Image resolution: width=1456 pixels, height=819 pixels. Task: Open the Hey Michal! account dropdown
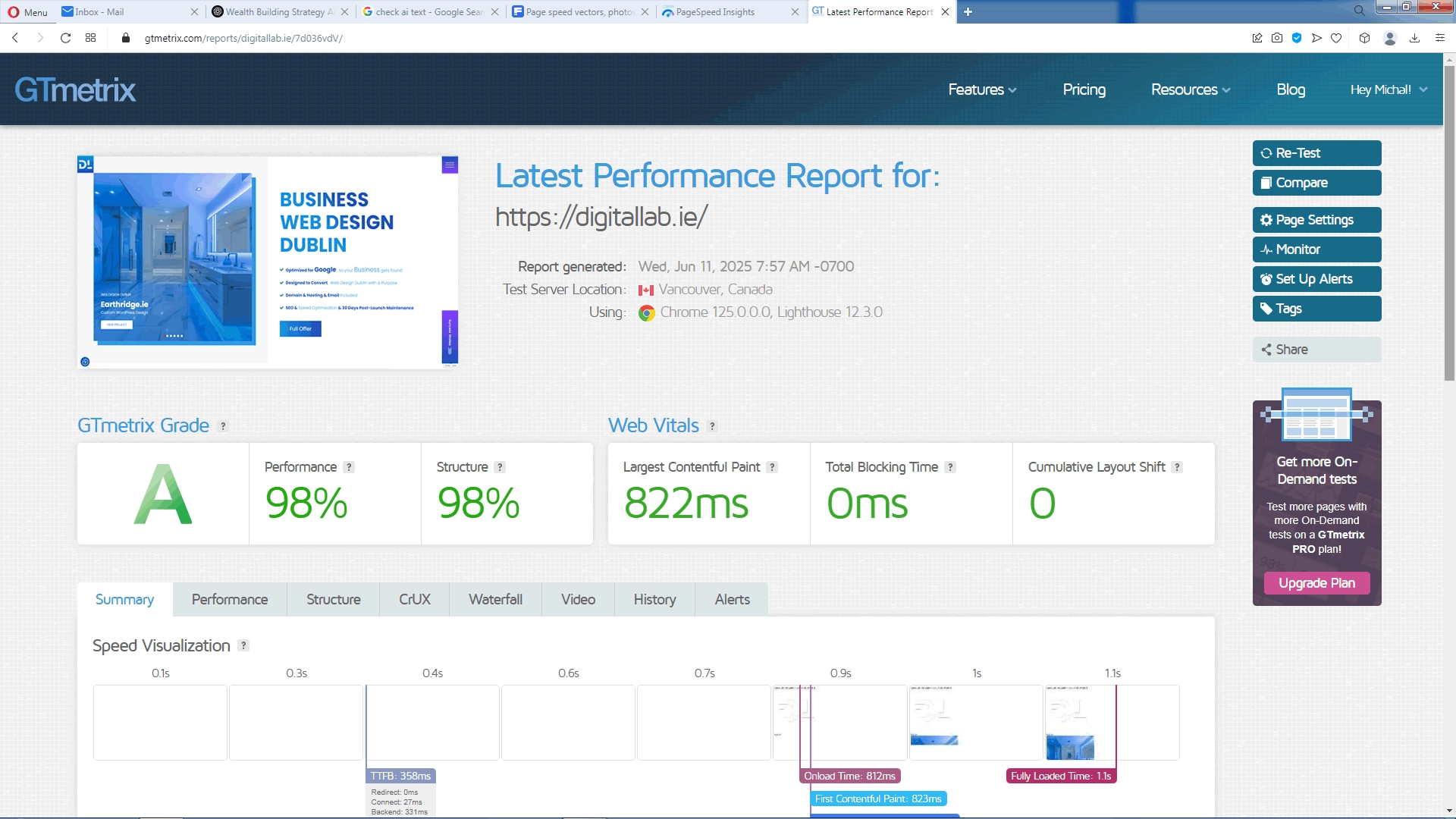(1389, 89)
